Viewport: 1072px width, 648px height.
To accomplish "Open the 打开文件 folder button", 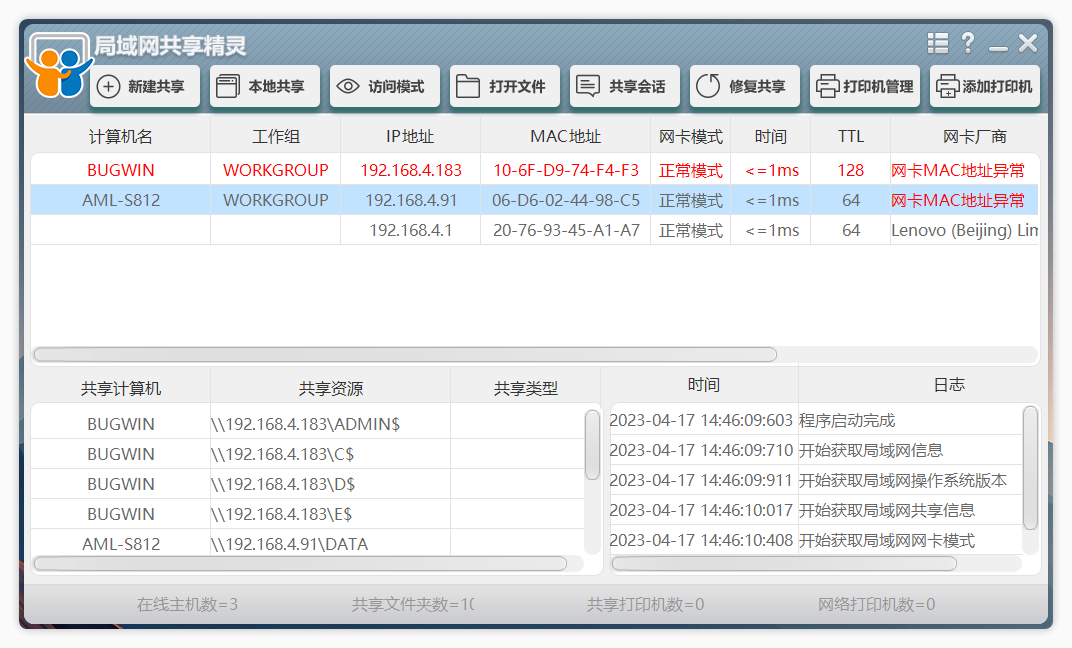I will point(505,86).
